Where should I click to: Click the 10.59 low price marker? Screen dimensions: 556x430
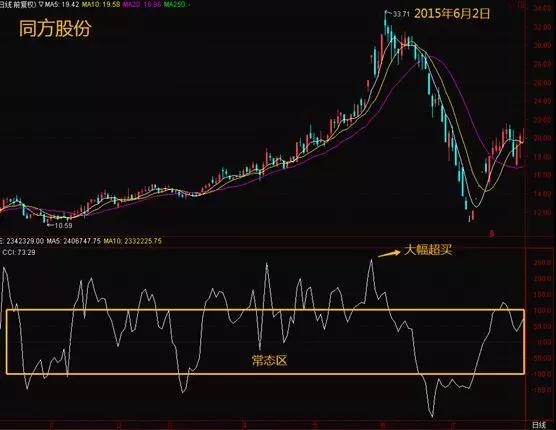[63, 225]
